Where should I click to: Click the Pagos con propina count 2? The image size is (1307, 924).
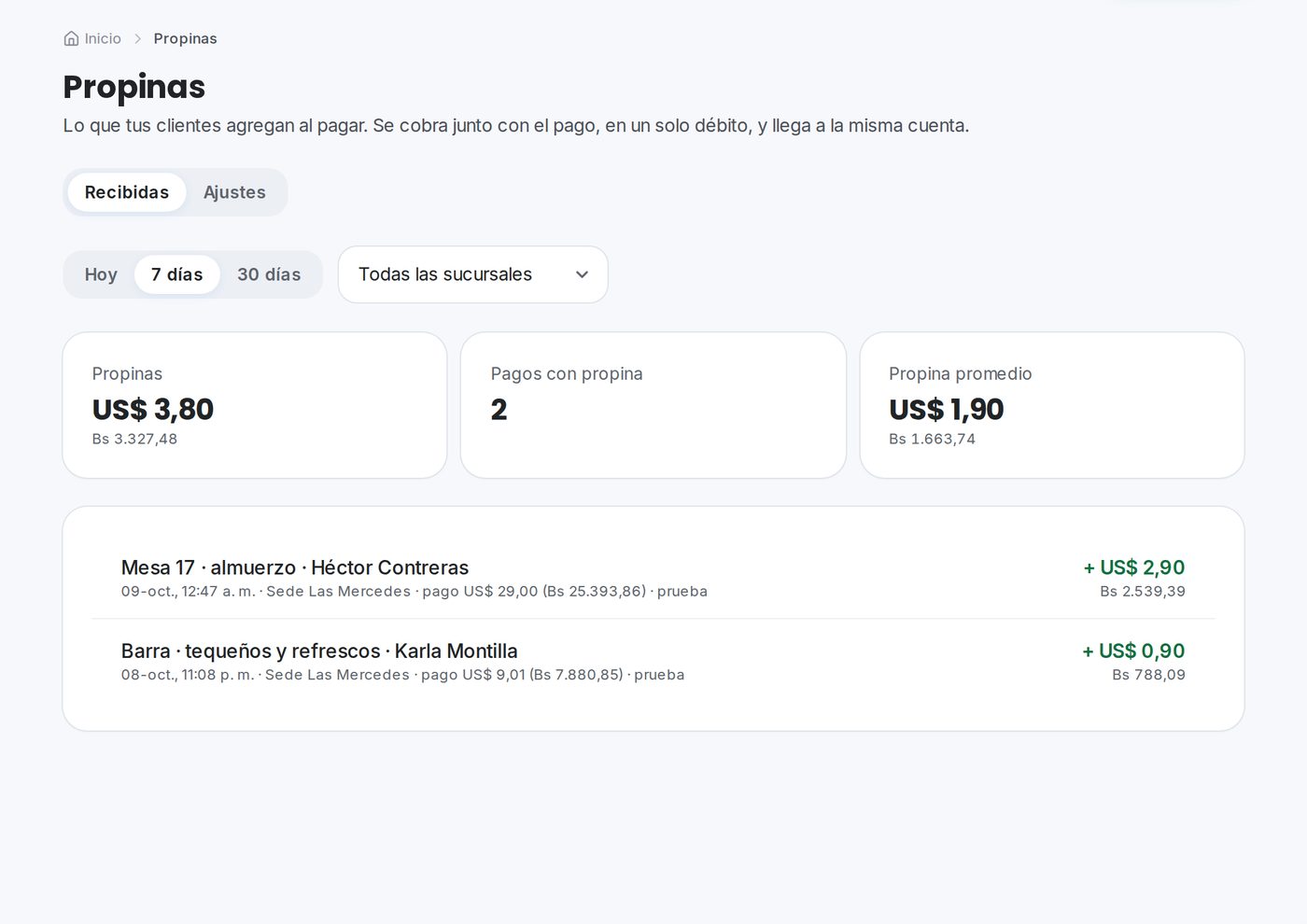[499, 409]
